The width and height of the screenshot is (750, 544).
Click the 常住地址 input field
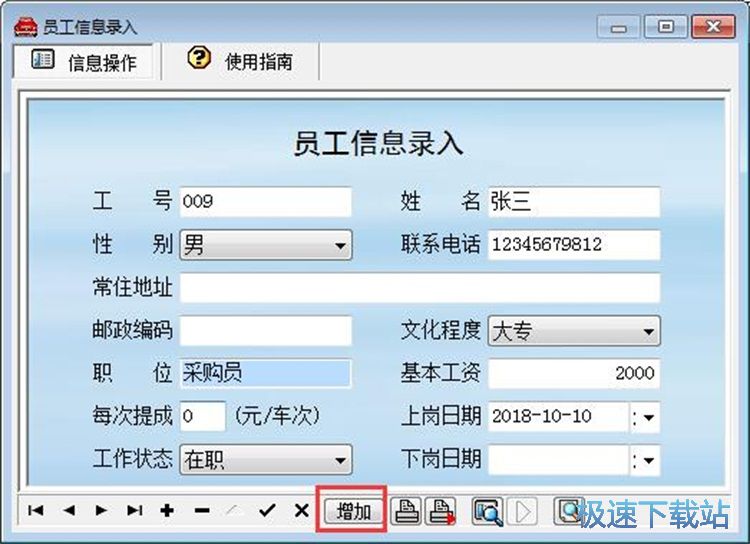click(420, 288)
